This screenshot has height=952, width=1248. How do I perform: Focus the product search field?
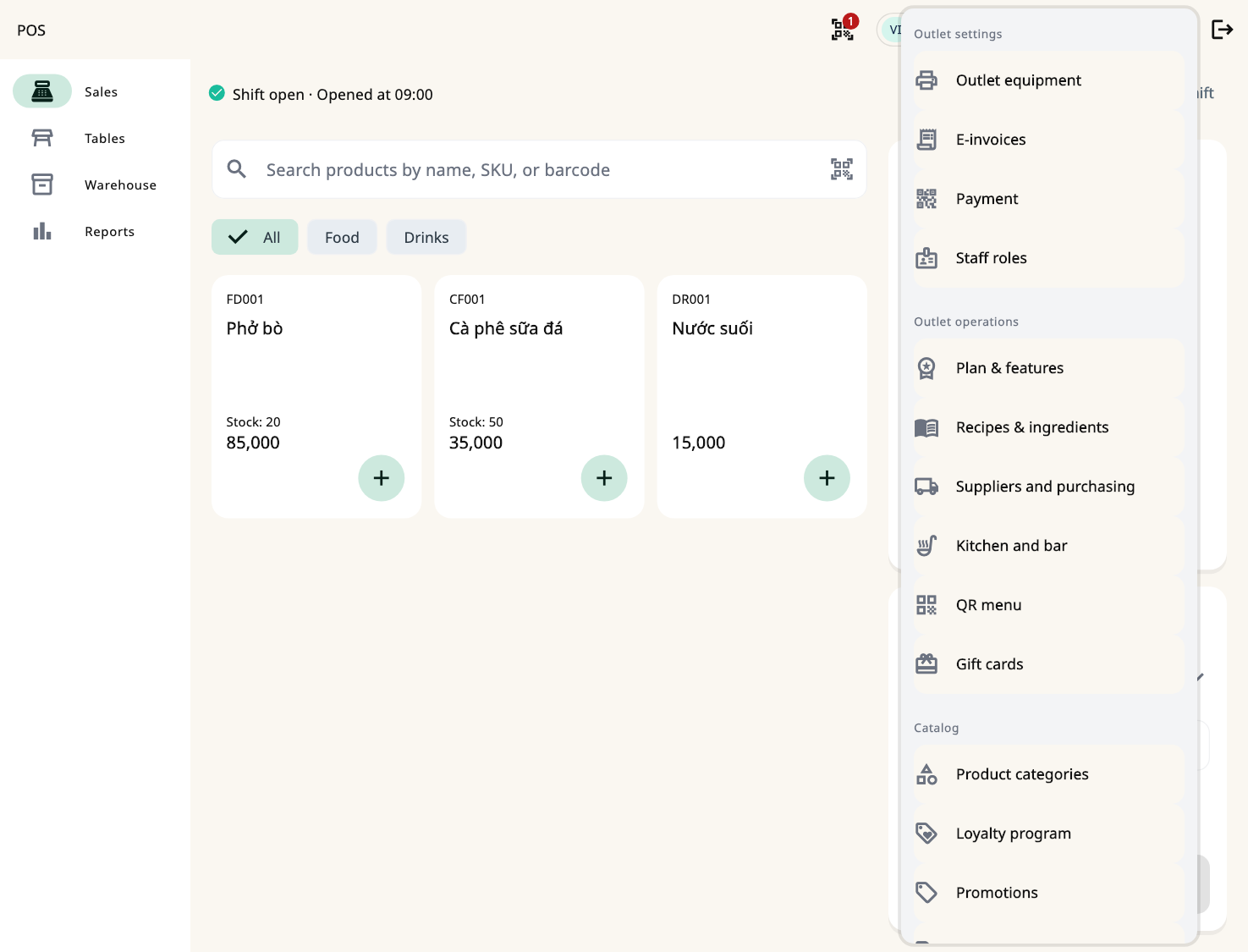(539, 169)
